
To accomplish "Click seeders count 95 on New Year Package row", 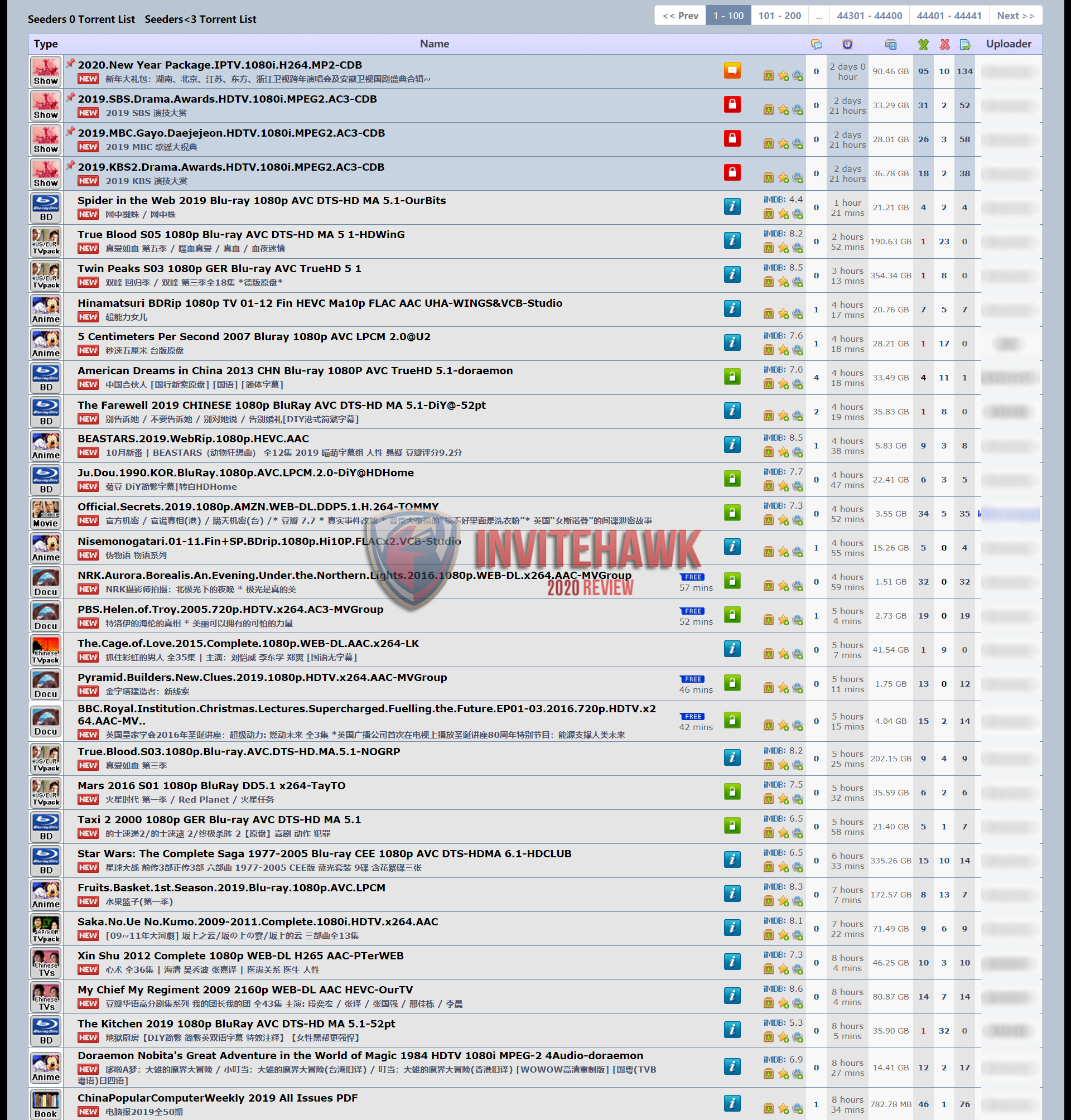I will (923, 71).
